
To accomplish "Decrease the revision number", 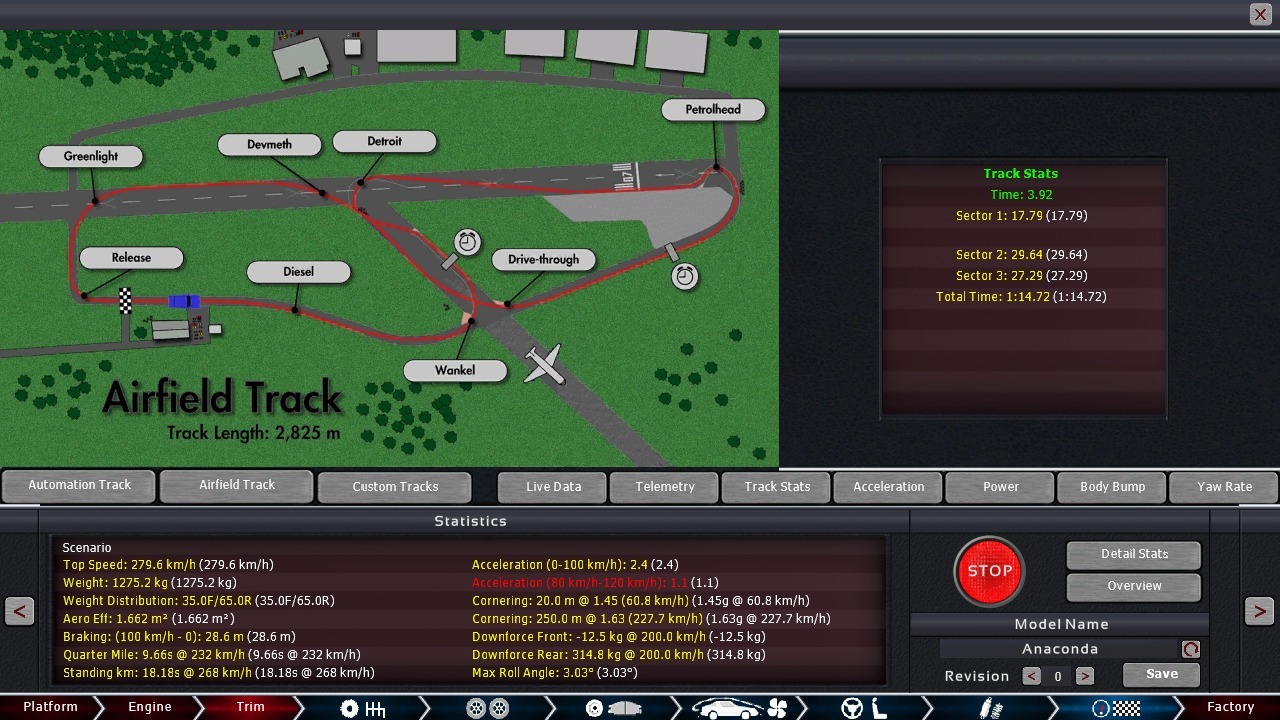I will click(x=1031, y=676).
